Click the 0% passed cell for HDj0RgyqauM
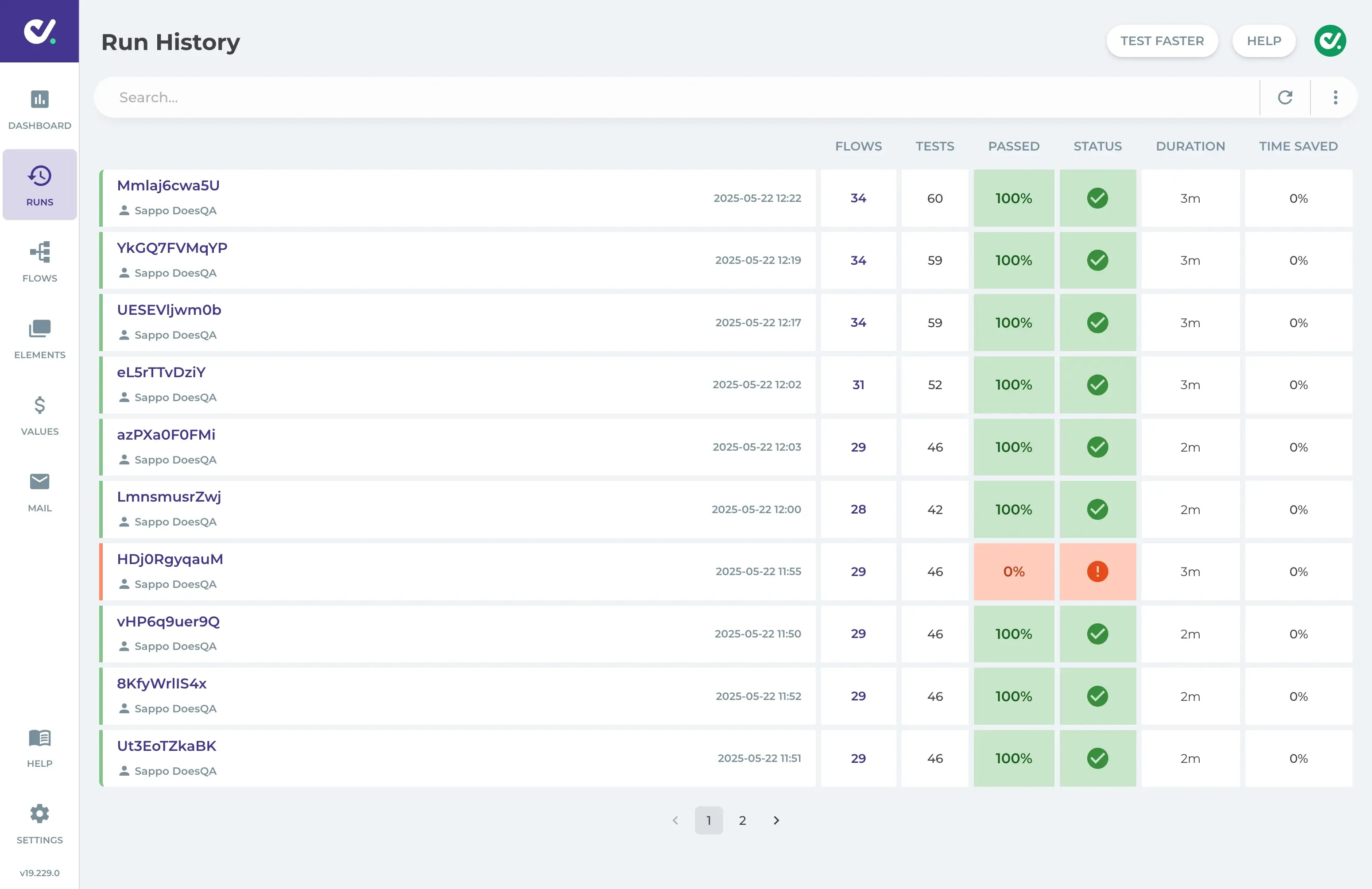1372x889 pixels. [x=1013, y=572]
